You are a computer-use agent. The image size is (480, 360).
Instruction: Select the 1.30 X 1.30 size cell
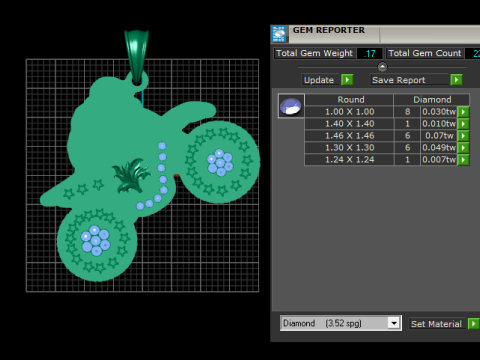pyautogui.click(x=349, y=148)
